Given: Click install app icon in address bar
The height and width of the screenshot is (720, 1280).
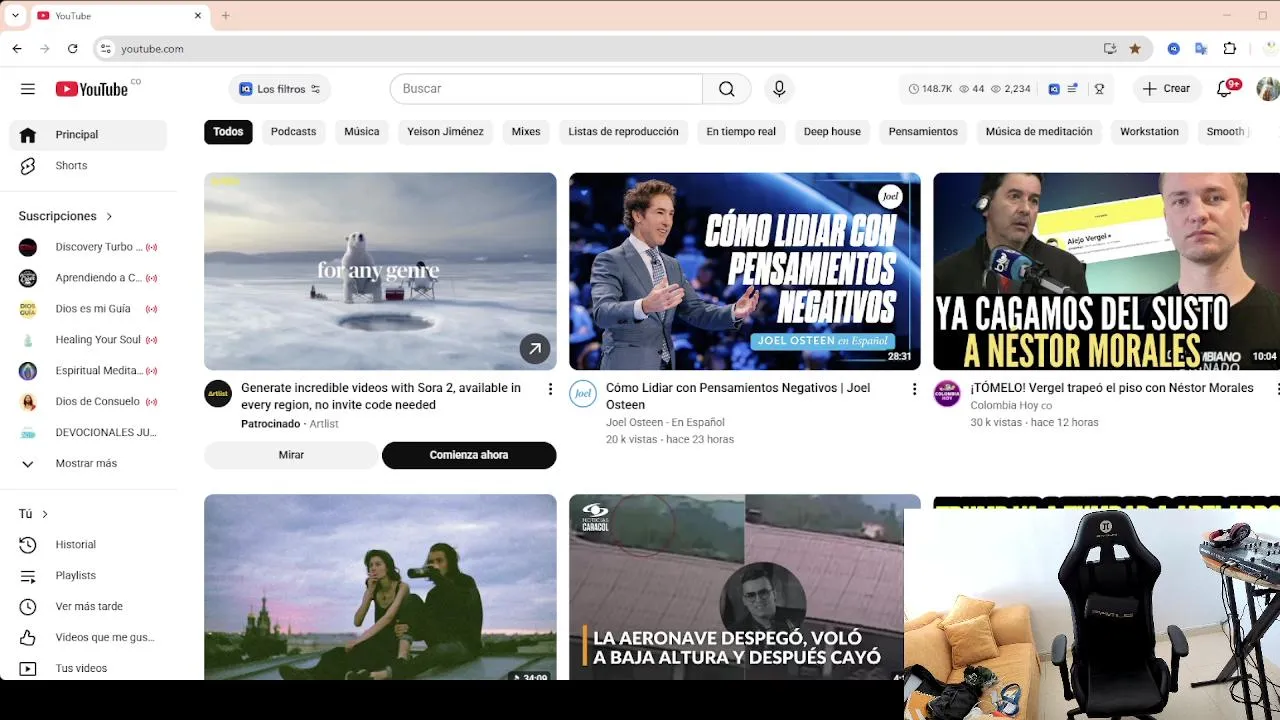Looking at the screenshot, I should [x=1110, y=48].
